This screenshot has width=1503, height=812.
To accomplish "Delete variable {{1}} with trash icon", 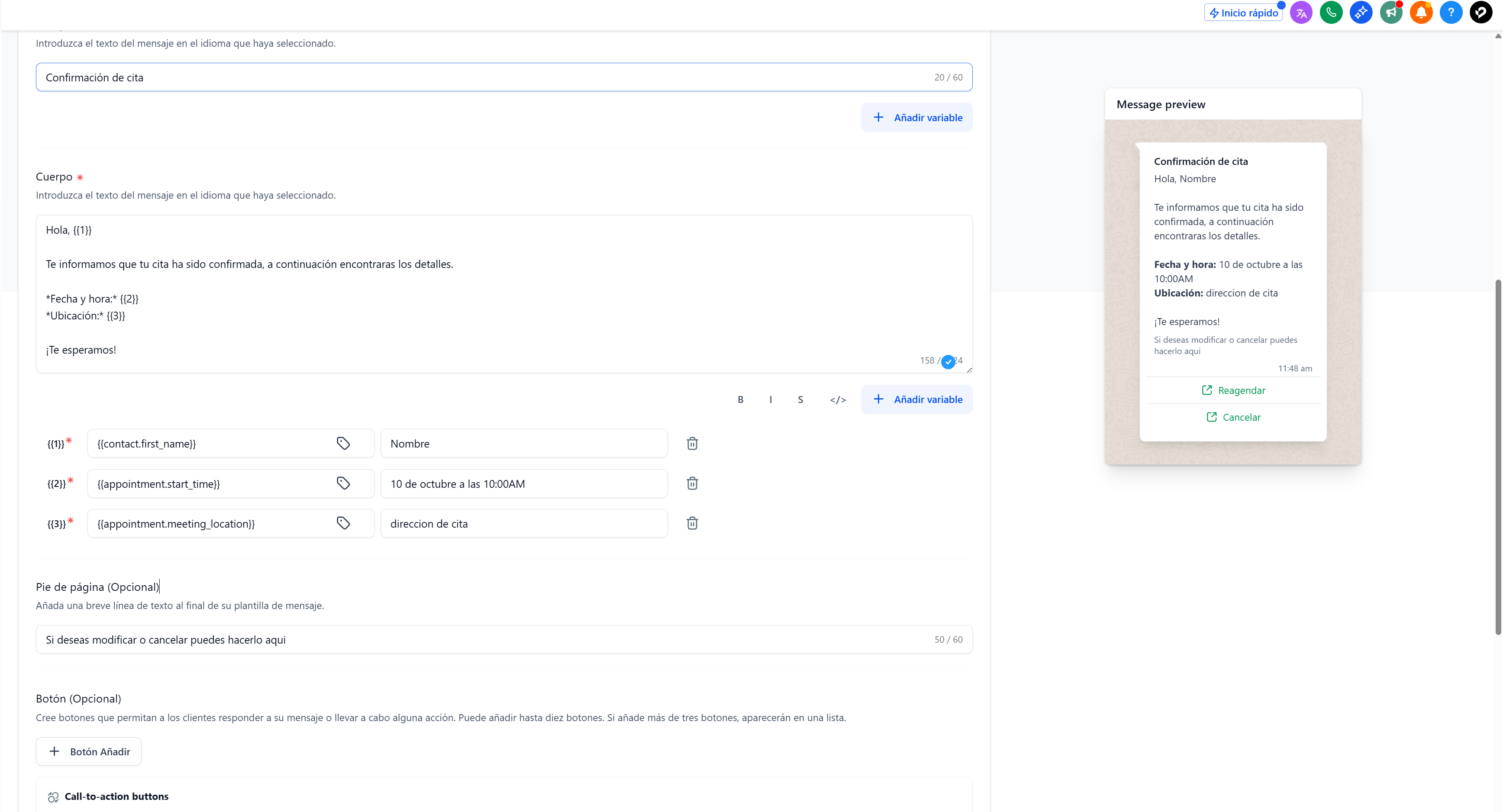I will pos(692,443).
